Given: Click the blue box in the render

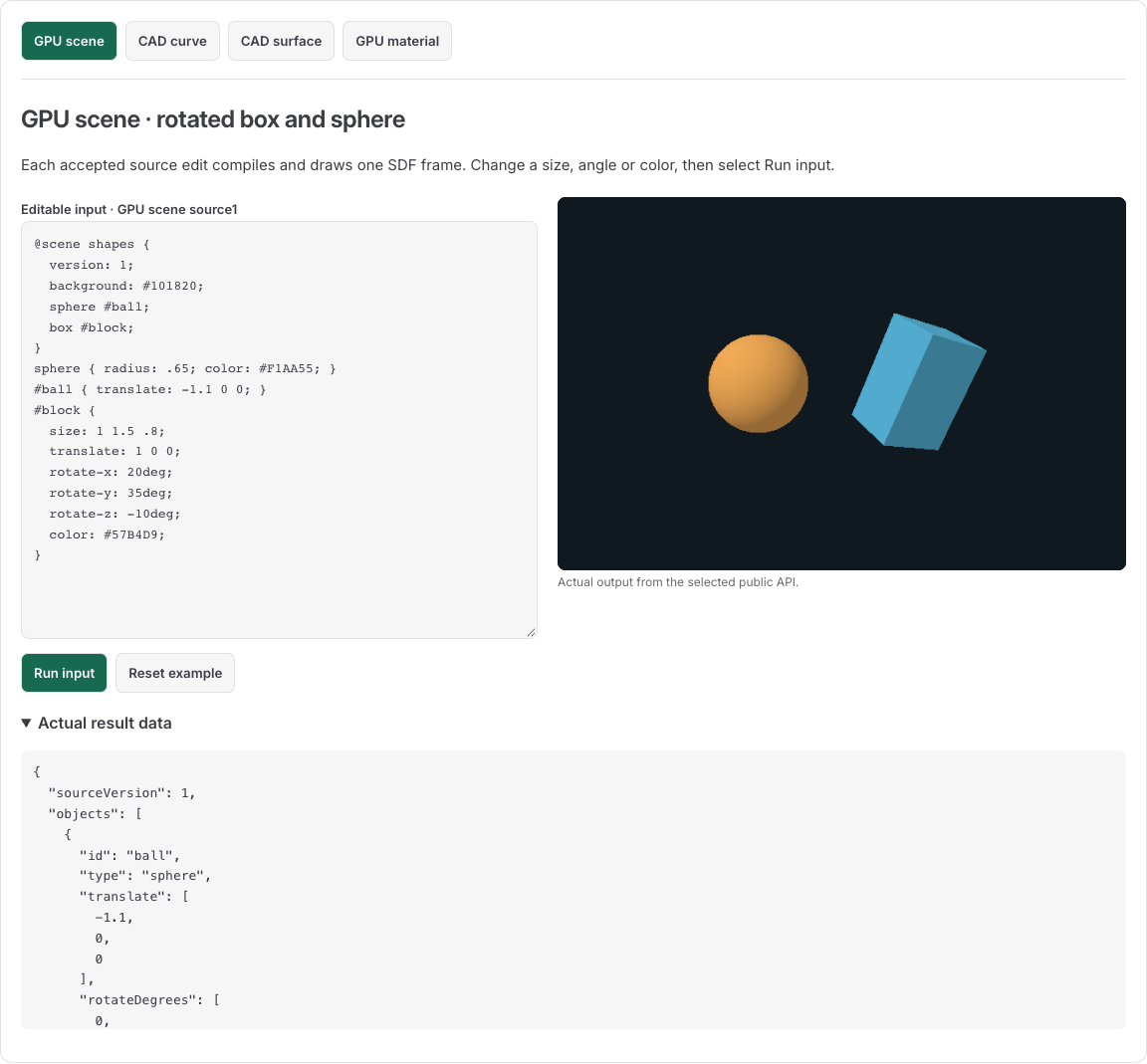Looking at the screenshot, I should [919, 382].
